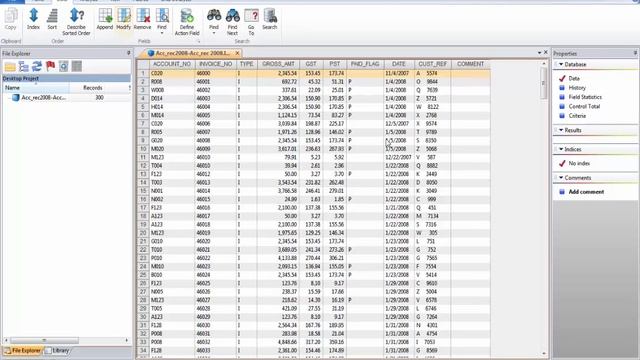Click the horizontal scrollbar in File Explorer
640x360 pixels.
(x=44, y=340)
